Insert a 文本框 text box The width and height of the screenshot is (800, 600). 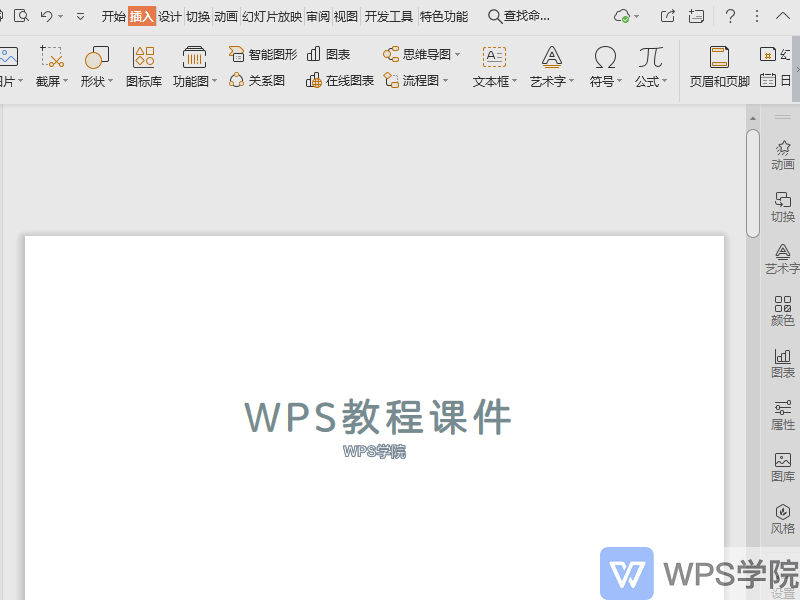pos(491,68)
